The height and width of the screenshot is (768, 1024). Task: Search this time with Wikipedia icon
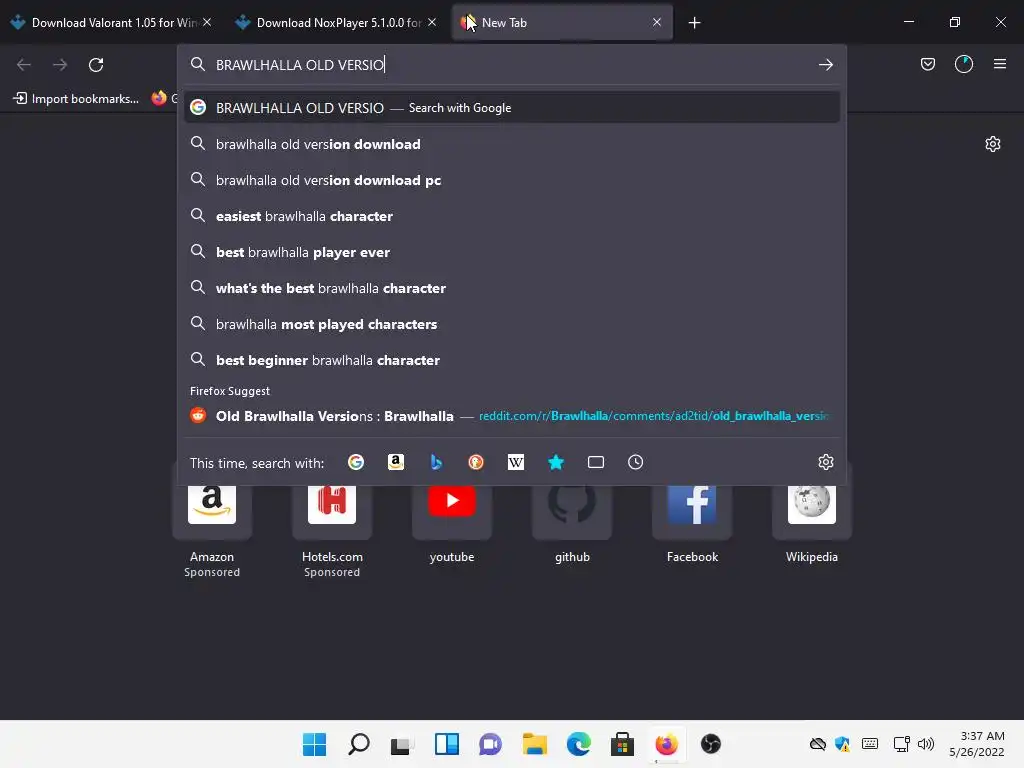tap(516, 462)
